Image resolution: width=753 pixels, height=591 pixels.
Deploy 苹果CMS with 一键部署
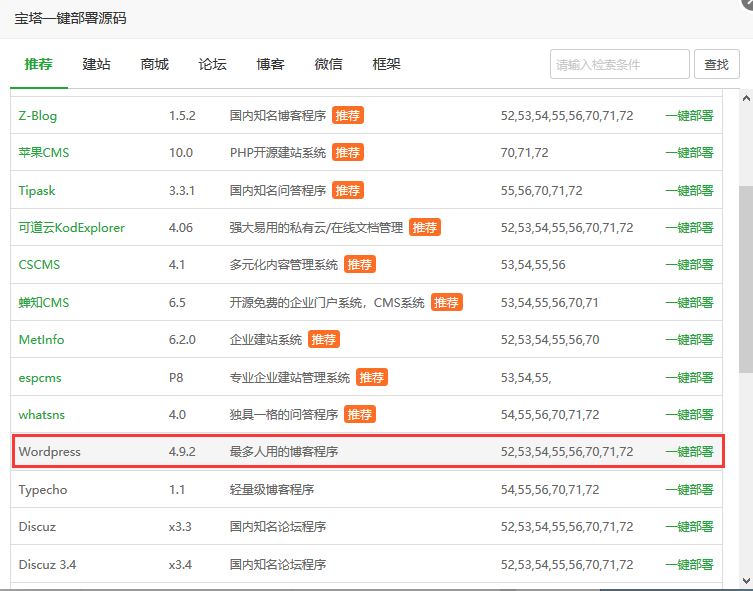(x=689, y=153)
